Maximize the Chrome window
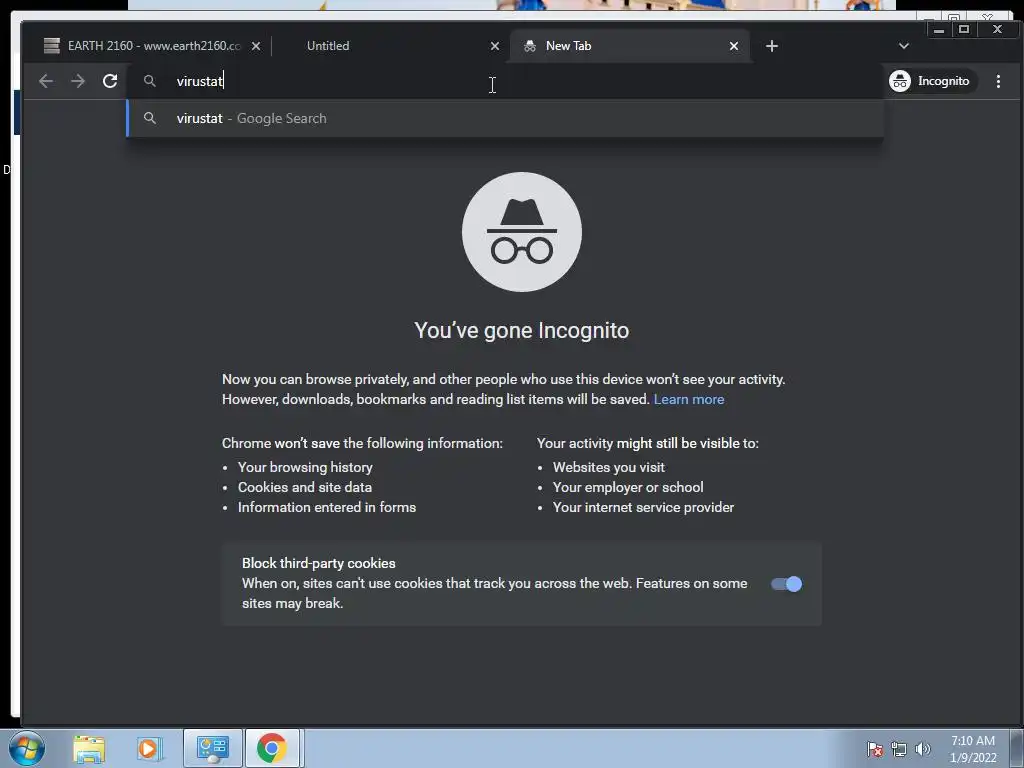This screenshot has width=1024, height=768. pyautogui.click(x=964, y=29)
